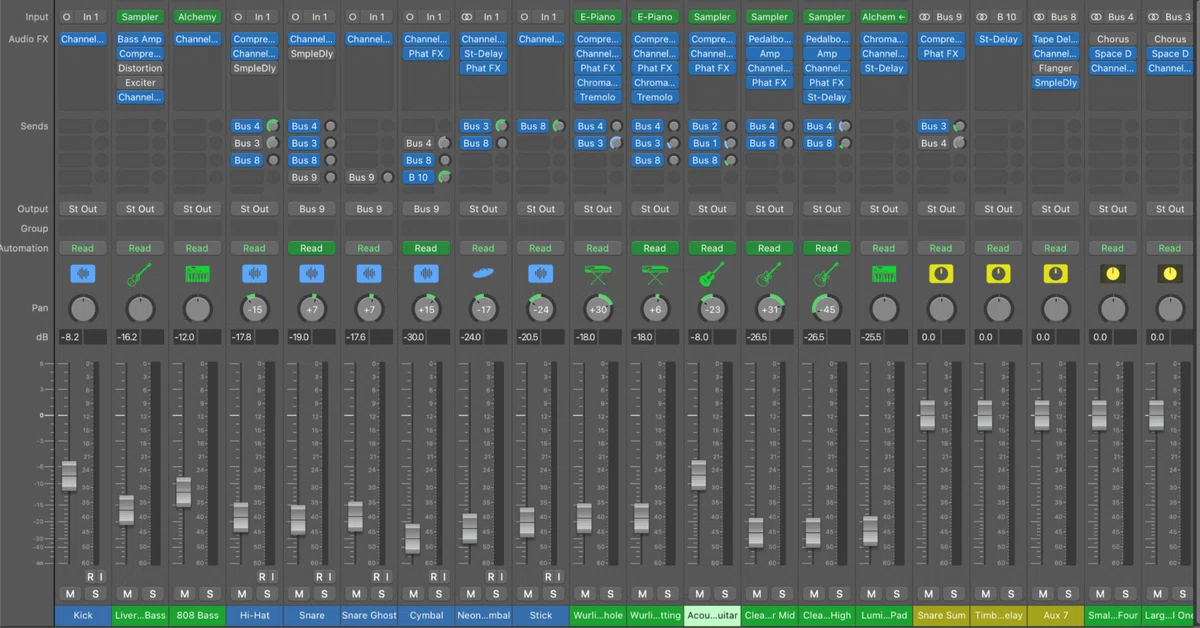Click the Wurli...tting keyboard track icon
The width and height of the screenshot is (1200, 628).
654,274
